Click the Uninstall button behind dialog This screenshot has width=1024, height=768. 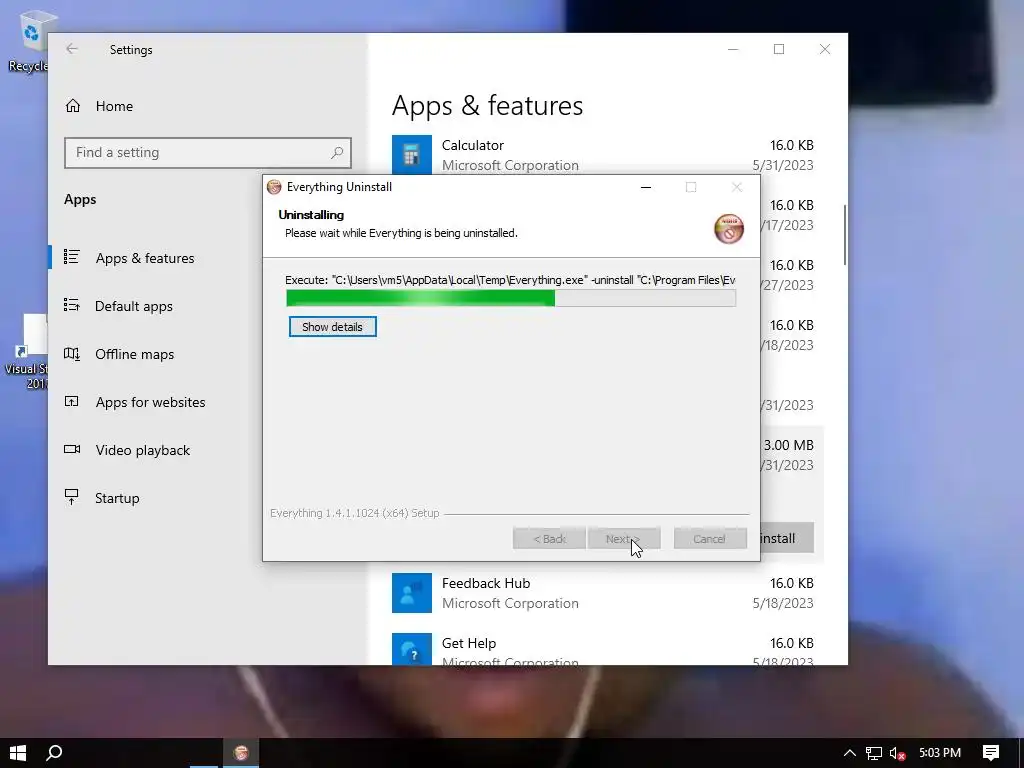click(787, 538)
